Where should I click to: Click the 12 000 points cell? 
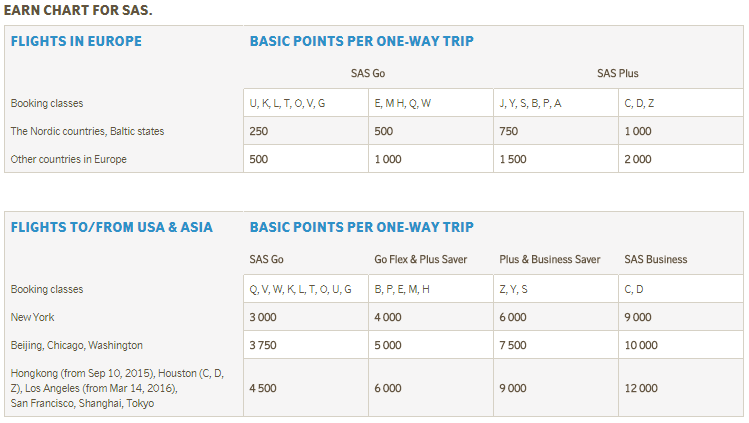641,388
